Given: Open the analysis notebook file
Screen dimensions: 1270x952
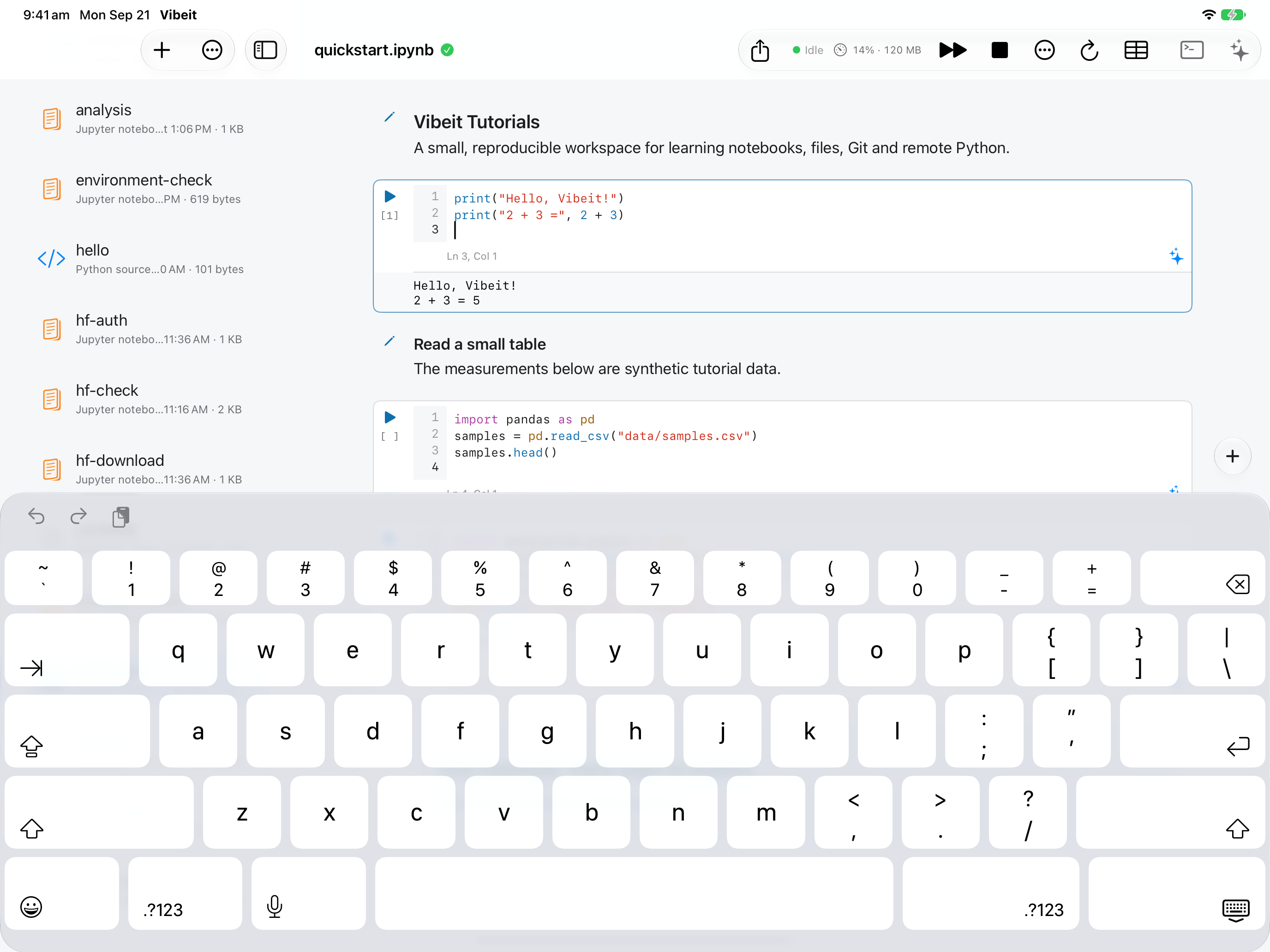Looking at the screenshot, I should click(x=172, y=119).
